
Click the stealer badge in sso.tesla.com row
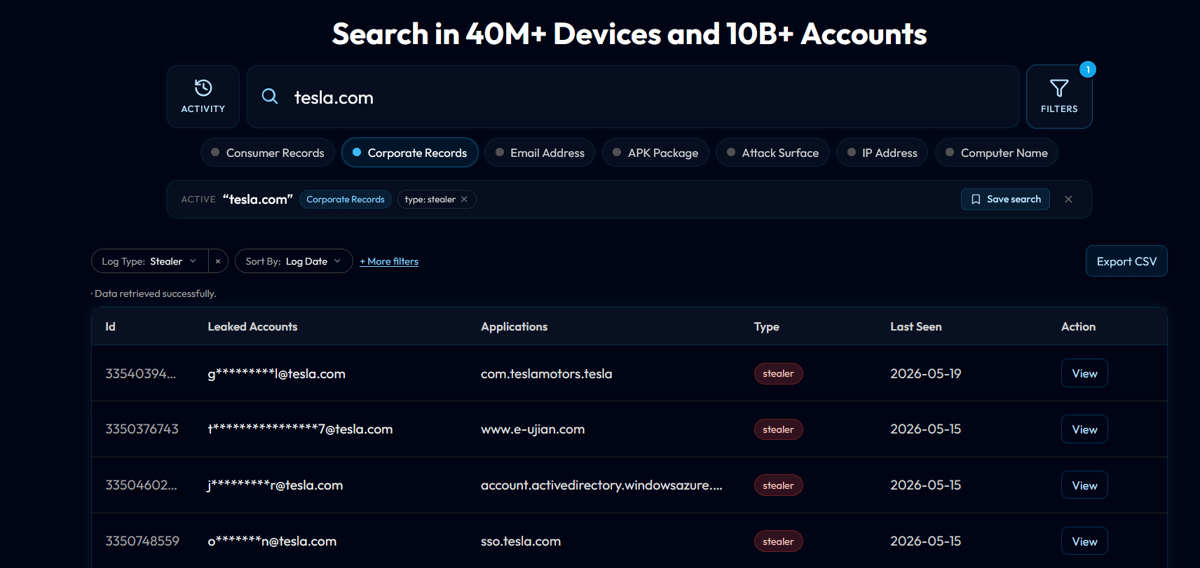coord(778,541)
